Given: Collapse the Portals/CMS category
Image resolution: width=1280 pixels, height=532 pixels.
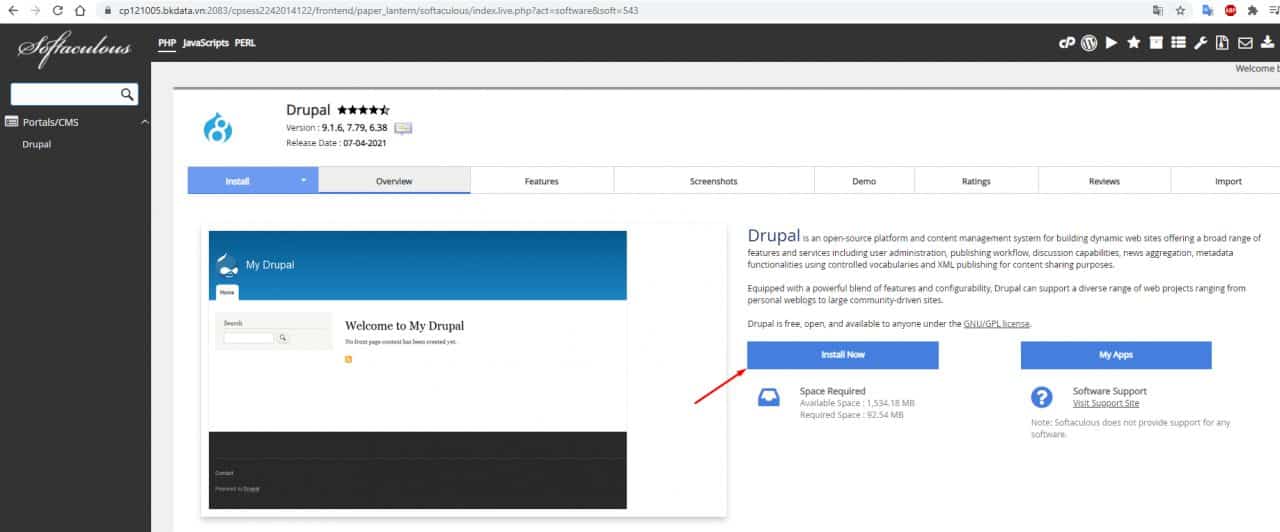Looking at the screenshot, I should pyautogui.click(x=144, y=122).
